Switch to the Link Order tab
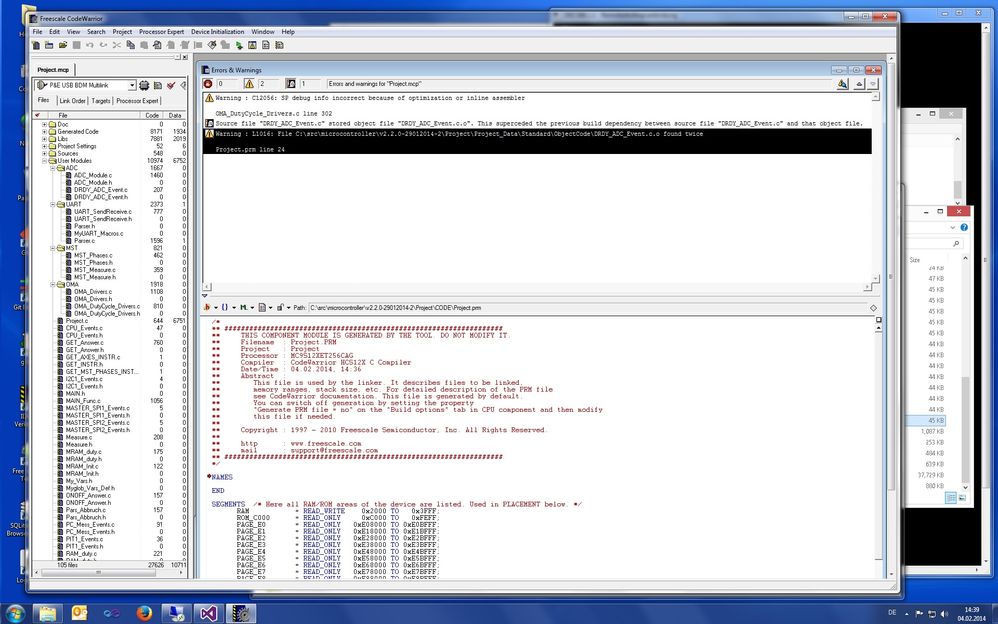 click(73, 101)
